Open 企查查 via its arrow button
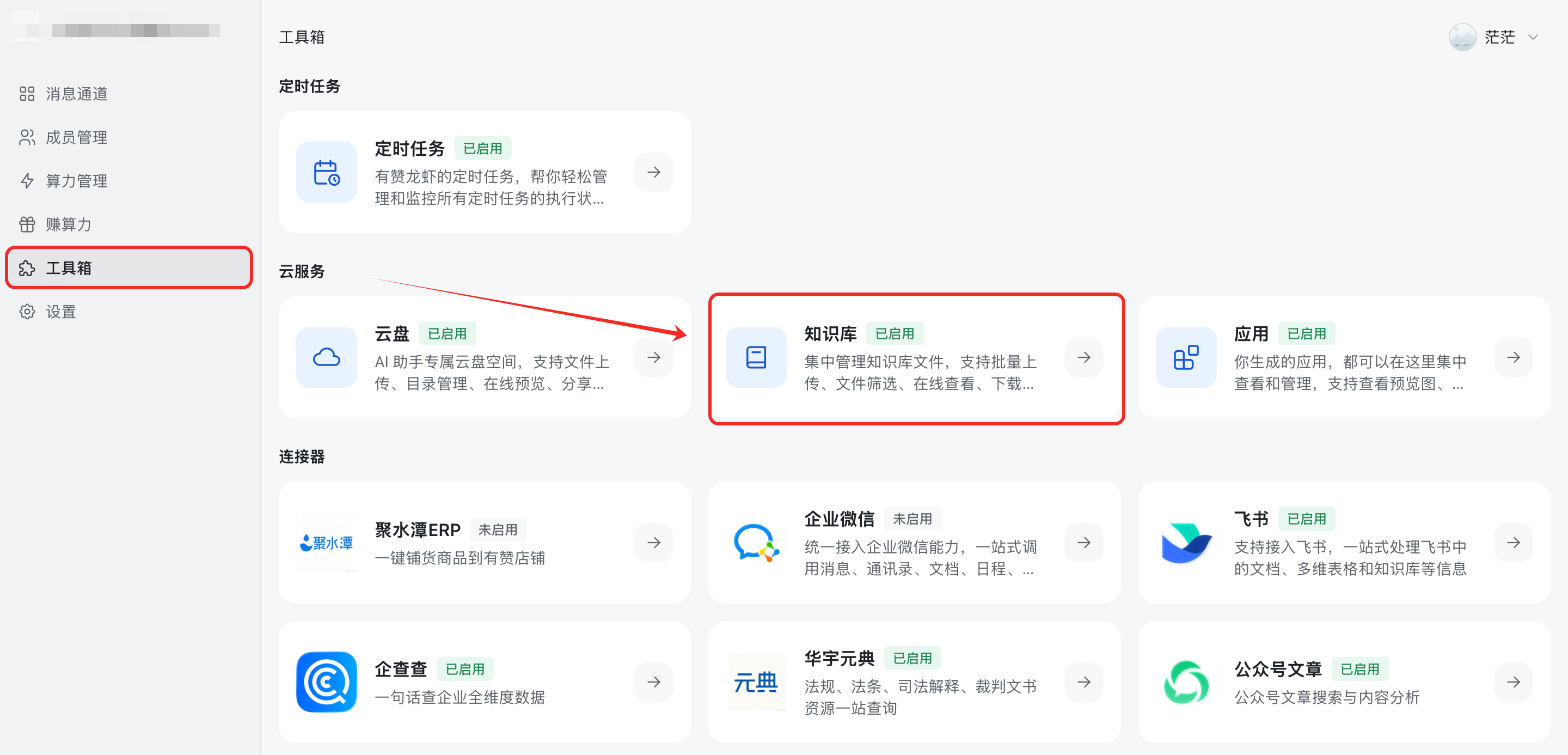The width and height of the screenshot is (1568, 755). (x=654, y=682)
